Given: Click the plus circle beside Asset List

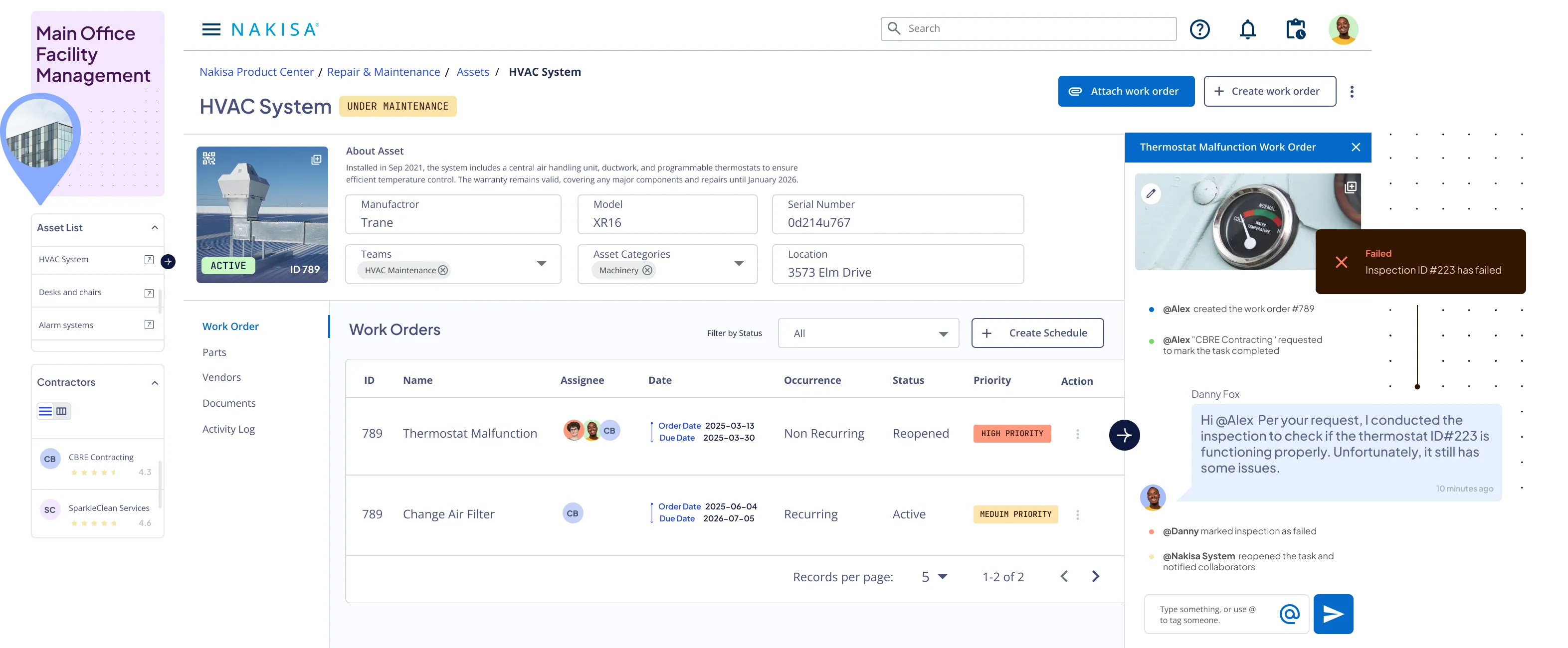Looking at the screenshot, I should [168, 262].
